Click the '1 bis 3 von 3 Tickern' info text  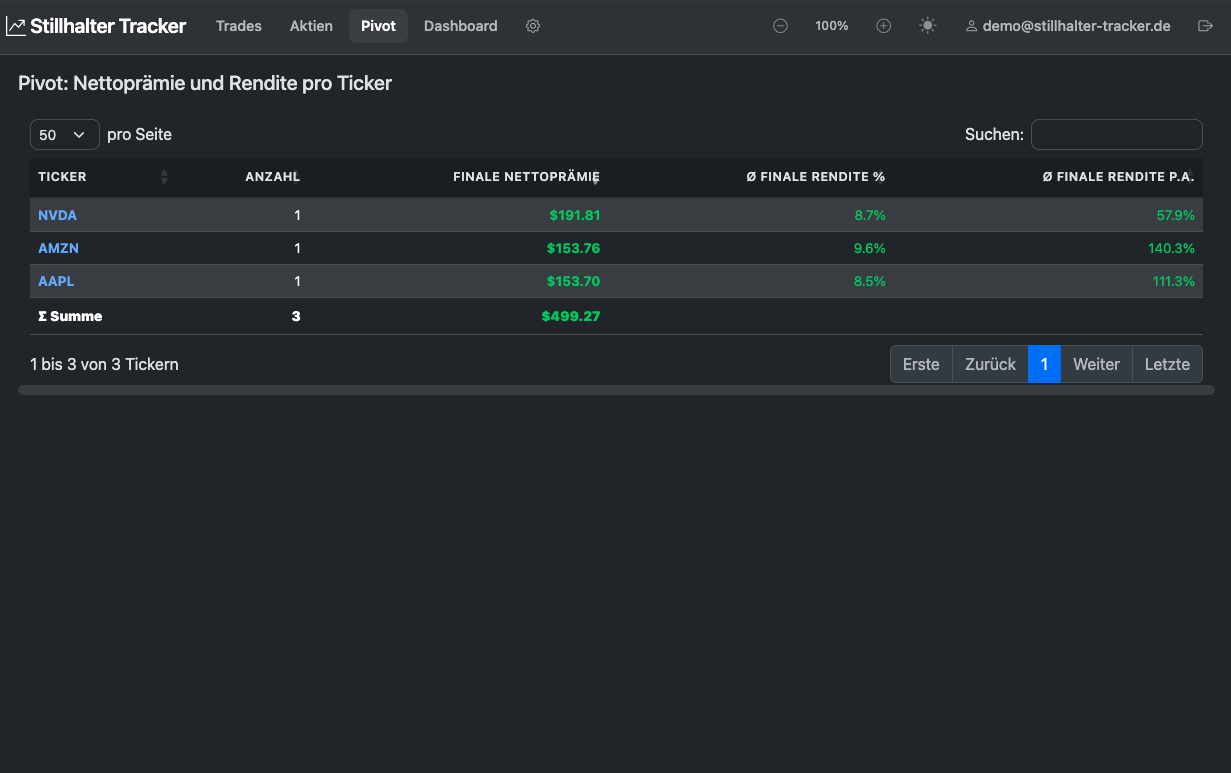click(x=104, y=364)
